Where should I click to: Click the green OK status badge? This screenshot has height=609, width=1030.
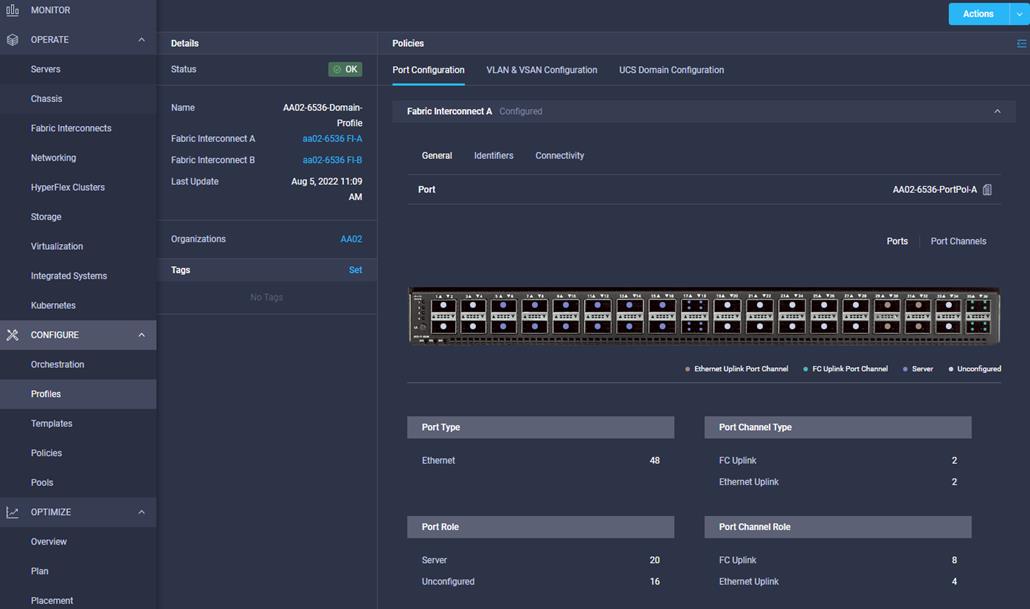click(345, 69)
